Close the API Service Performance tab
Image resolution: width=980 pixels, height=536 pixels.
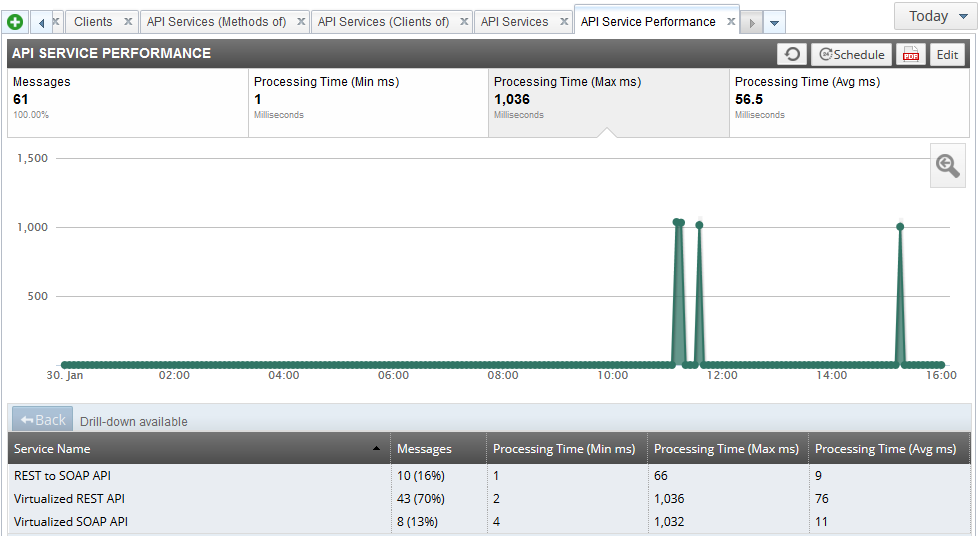click(x=731, y=21)
